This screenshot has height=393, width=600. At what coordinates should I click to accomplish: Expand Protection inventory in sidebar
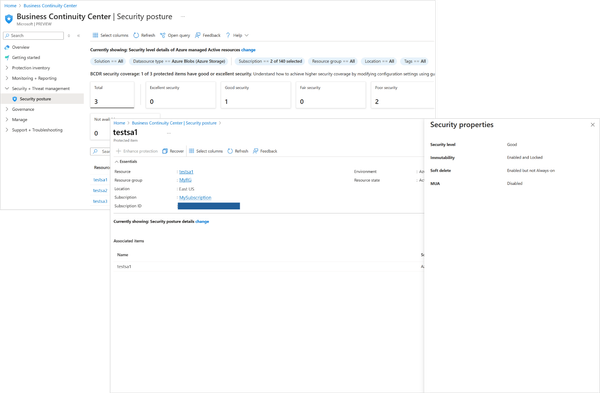[x=7, y=68]
